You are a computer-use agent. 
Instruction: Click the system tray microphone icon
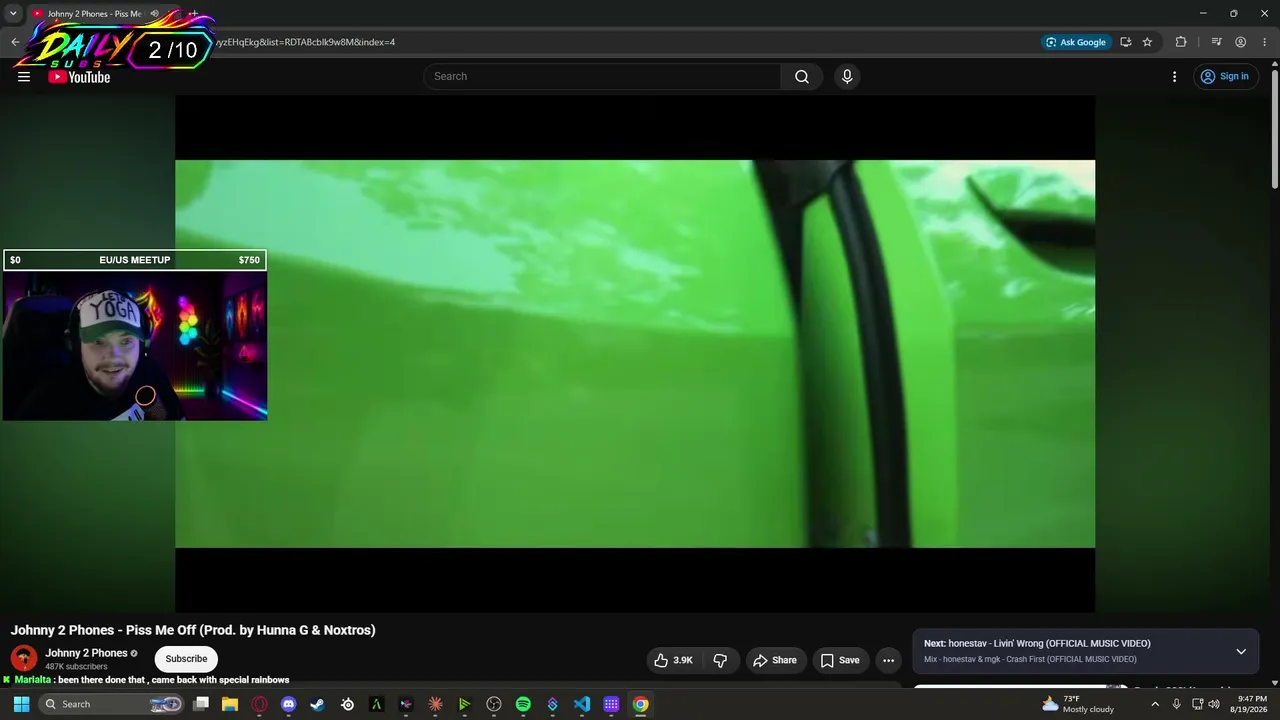coord(1176,704)
